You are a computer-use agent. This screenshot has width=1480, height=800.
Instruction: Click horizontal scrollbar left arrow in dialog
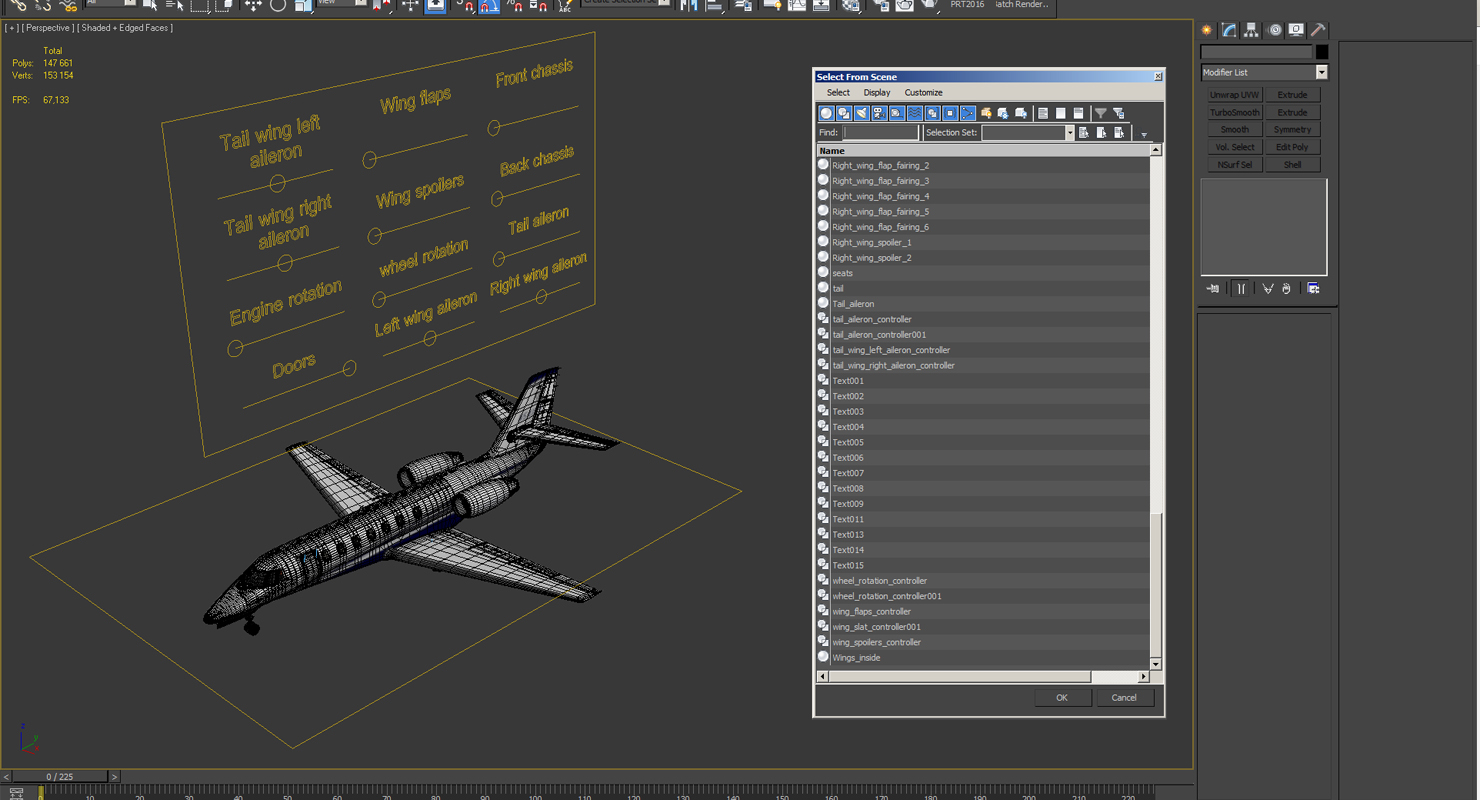click(x=823, y=677)
